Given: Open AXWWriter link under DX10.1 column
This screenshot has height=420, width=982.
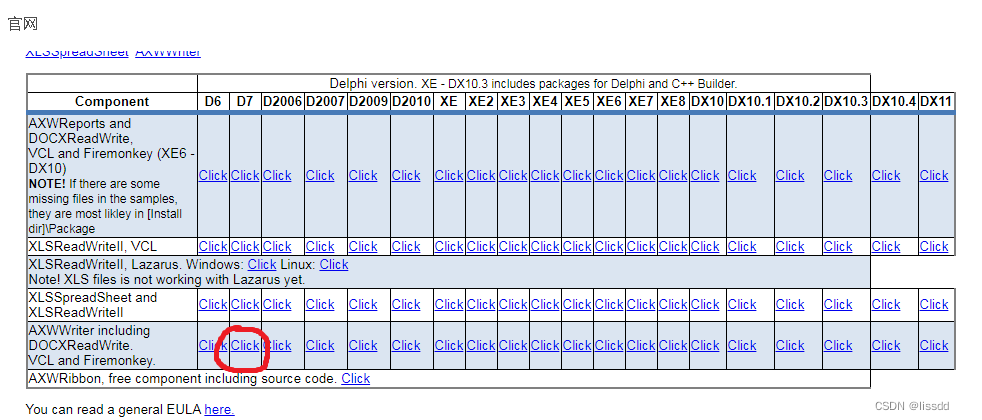Looking at the screenshot, I should click(x=742, y=346).
